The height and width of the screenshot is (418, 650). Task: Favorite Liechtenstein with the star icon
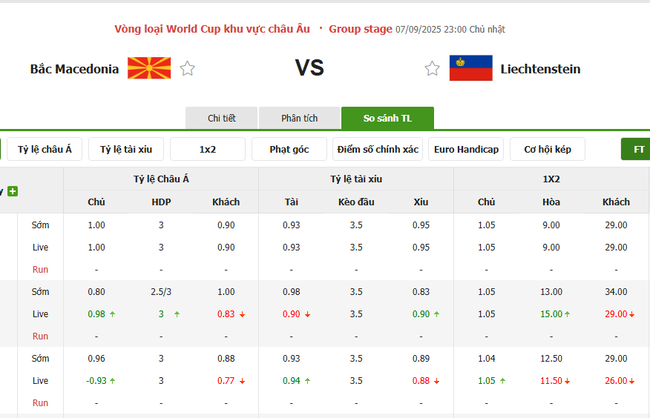[x=432, y=69]
